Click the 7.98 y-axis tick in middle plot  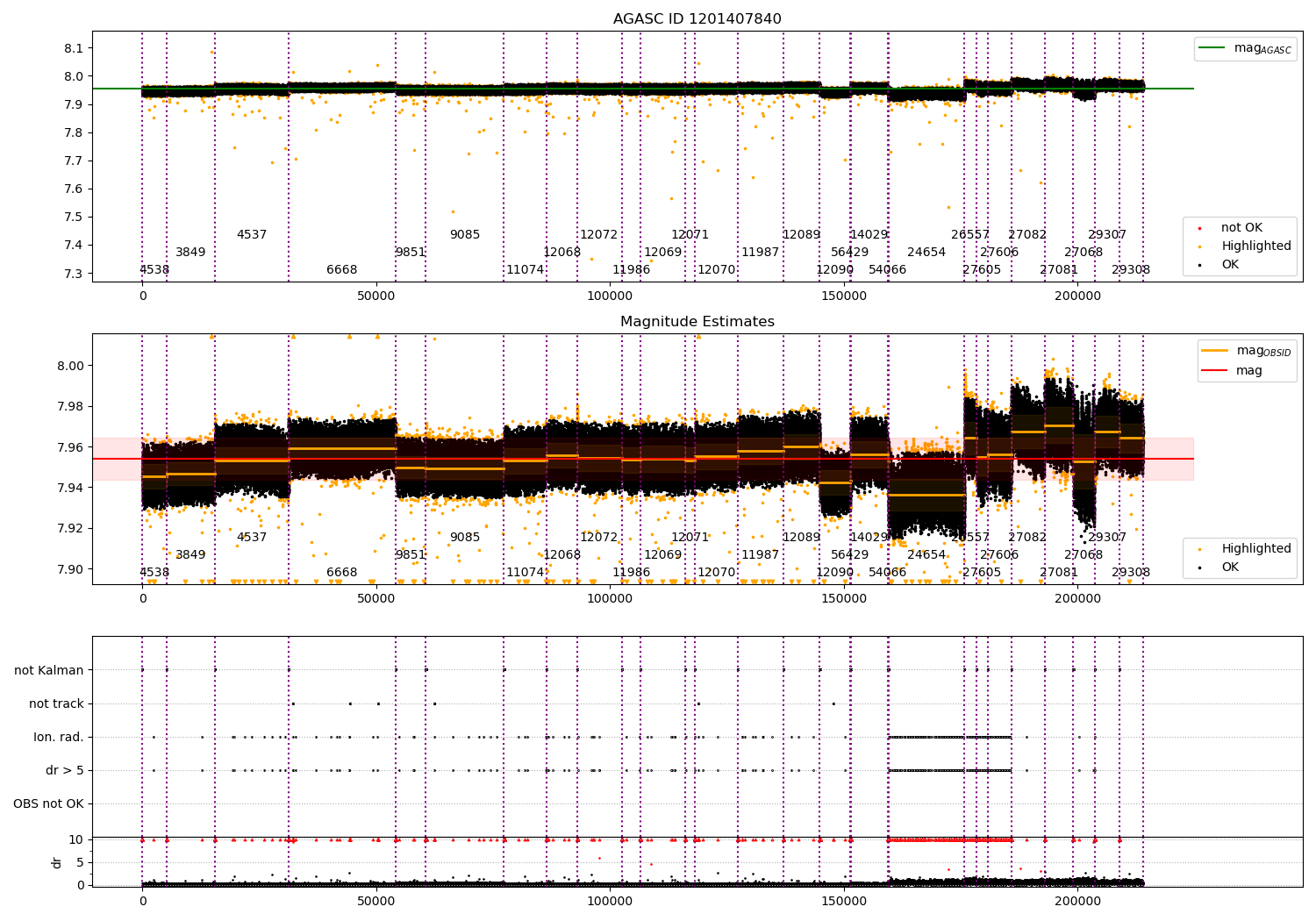pos(70,407)
